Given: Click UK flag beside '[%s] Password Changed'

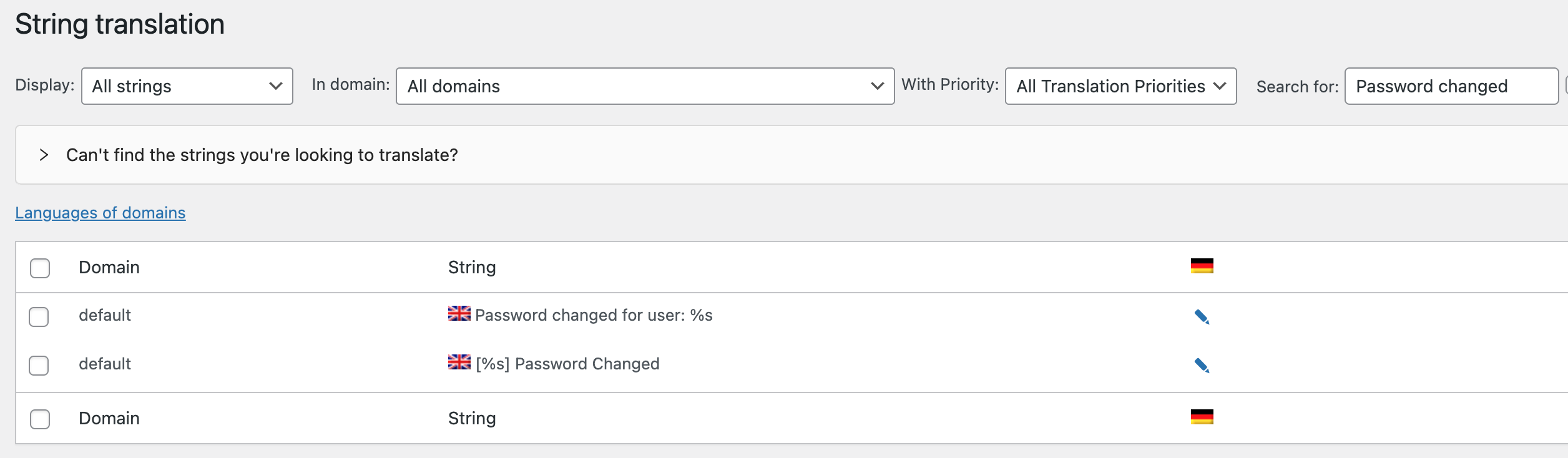Looking at the screenshot, I should pos(459,362).
